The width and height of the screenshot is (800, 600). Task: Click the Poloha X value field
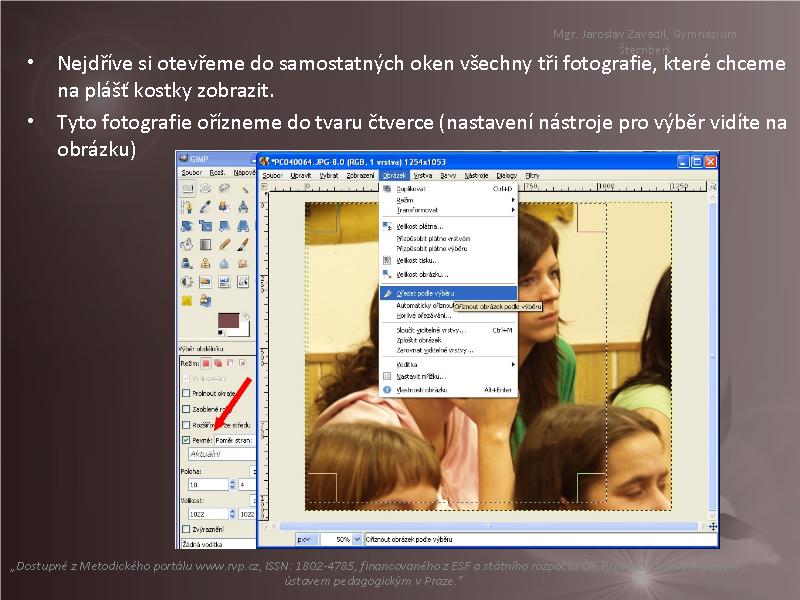pyautogui.click(x=209, y=484)
